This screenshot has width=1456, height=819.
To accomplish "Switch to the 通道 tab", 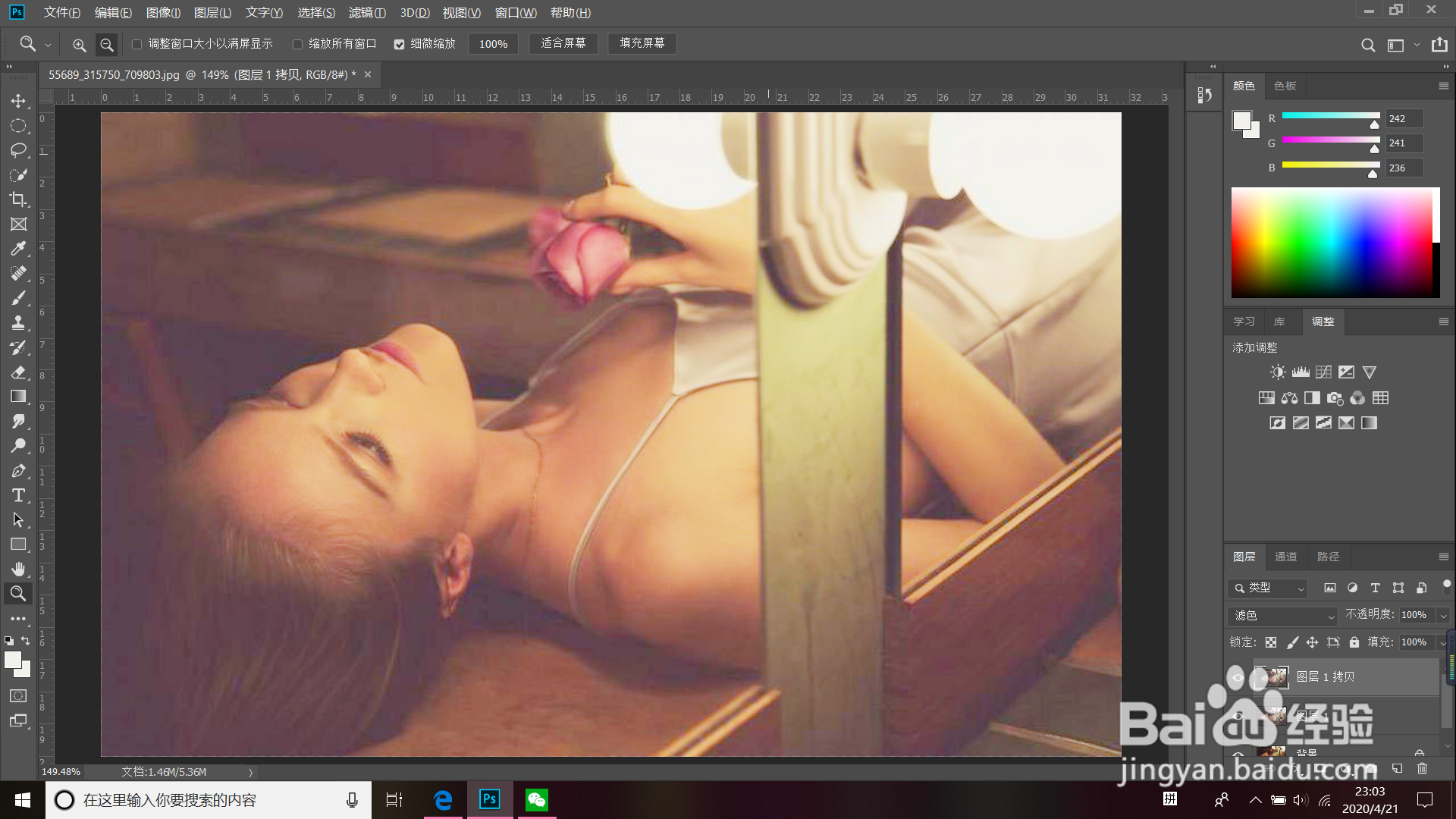I will click(x=1285, y=557).
